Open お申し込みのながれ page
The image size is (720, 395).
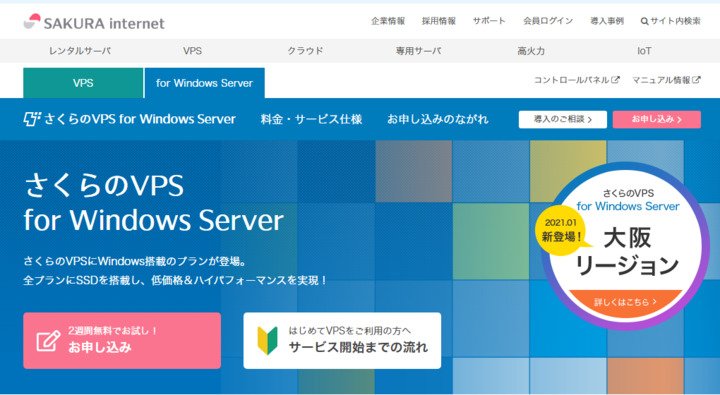tap(438, 119)
